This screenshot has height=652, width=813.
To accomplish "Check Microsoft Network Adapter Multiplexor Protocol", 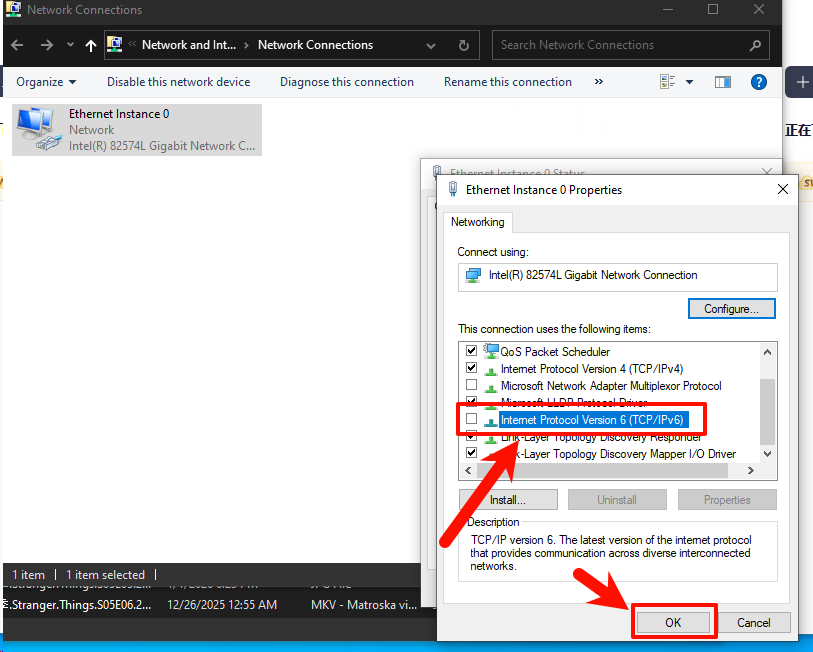I will (x=472, y=386).
